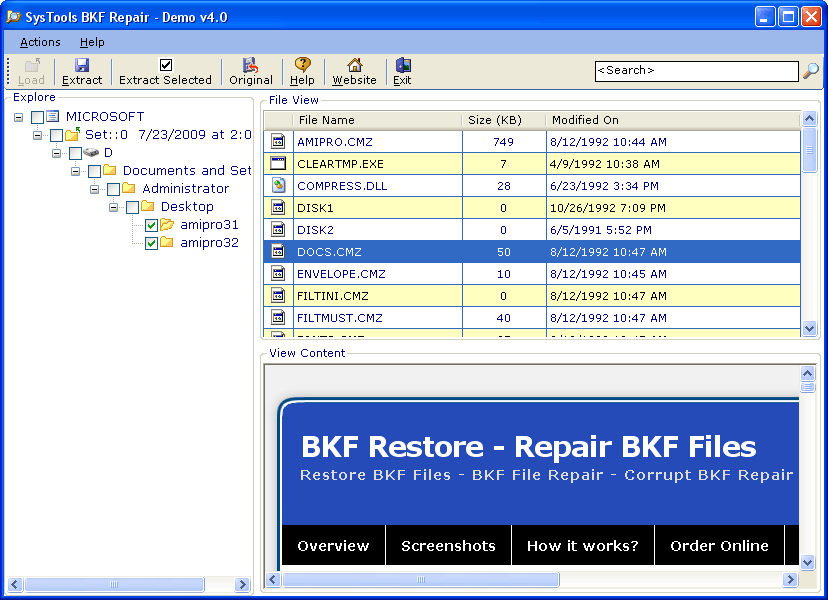Click the search magnifier icon

click(x=811, y=71)
